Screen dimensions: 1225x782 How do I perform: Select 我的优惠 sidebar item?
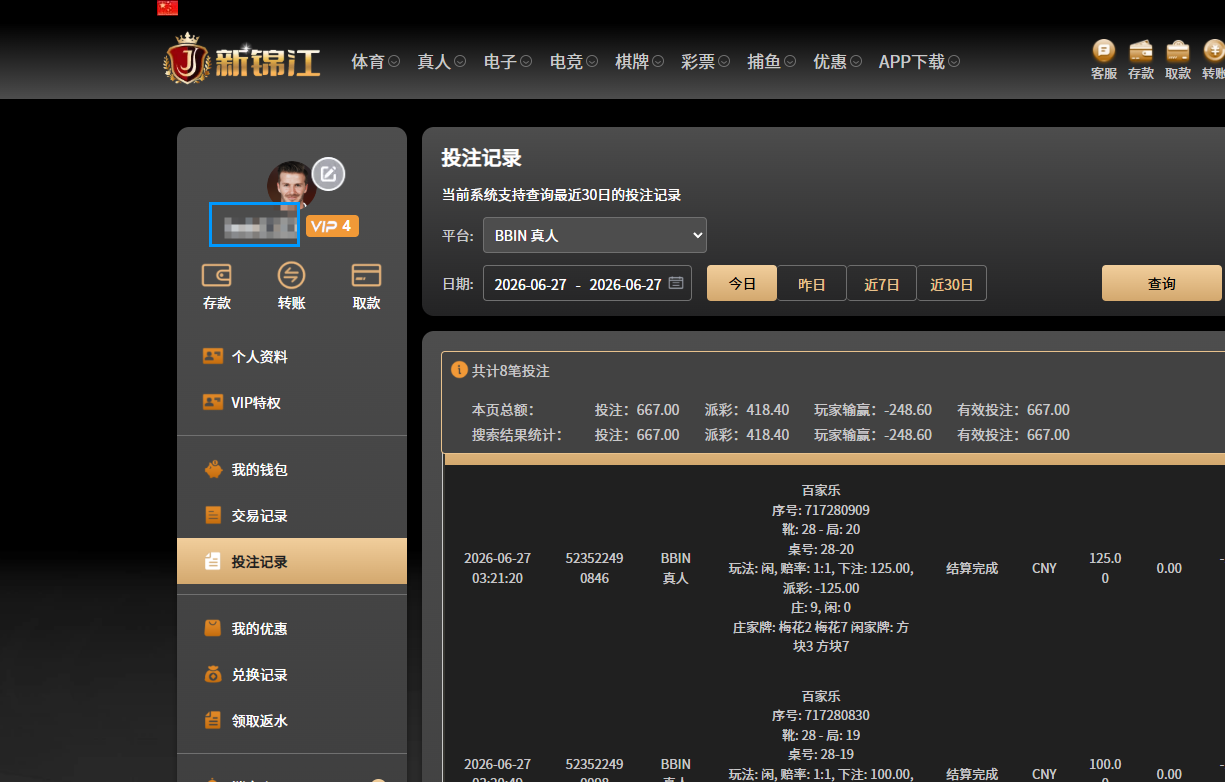pyautogui.click(x=292, y=628)
